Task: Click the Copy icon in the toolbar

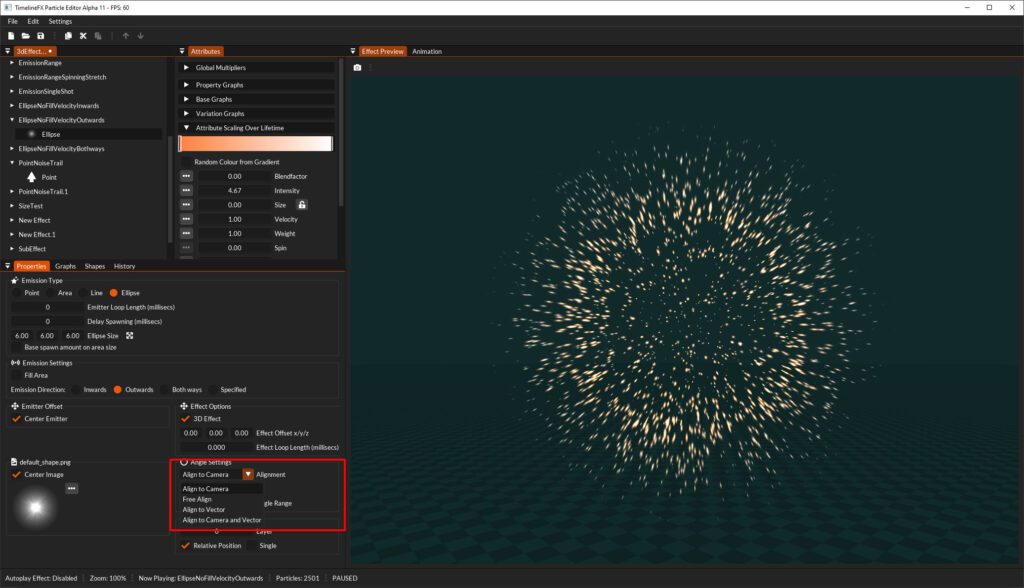Action: point(68,35)
